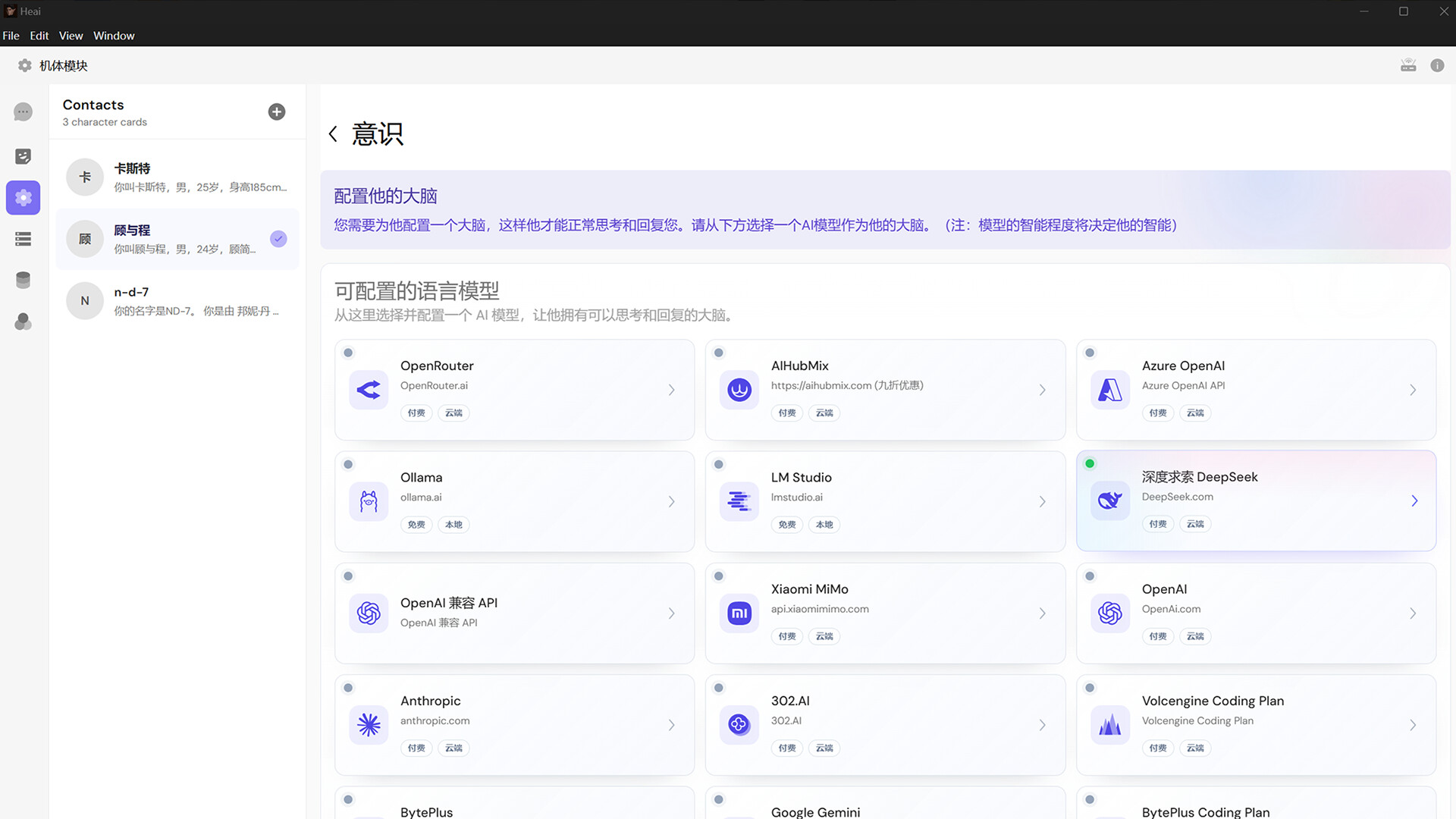Toggle the Ollama status indicator dot
The height and width of the screenshot is (819, 1456).
click(x=348, y=464)
